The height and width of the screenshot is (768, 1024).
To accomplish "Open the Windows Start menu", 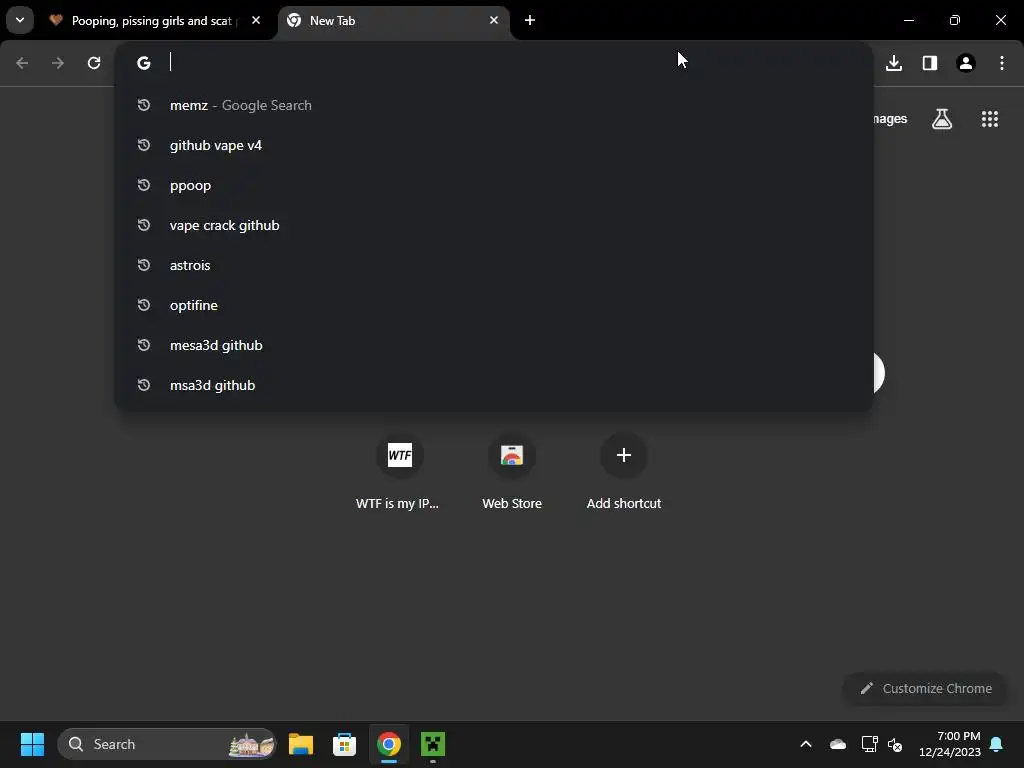I will pyautogui.click(x=32, y=744).
